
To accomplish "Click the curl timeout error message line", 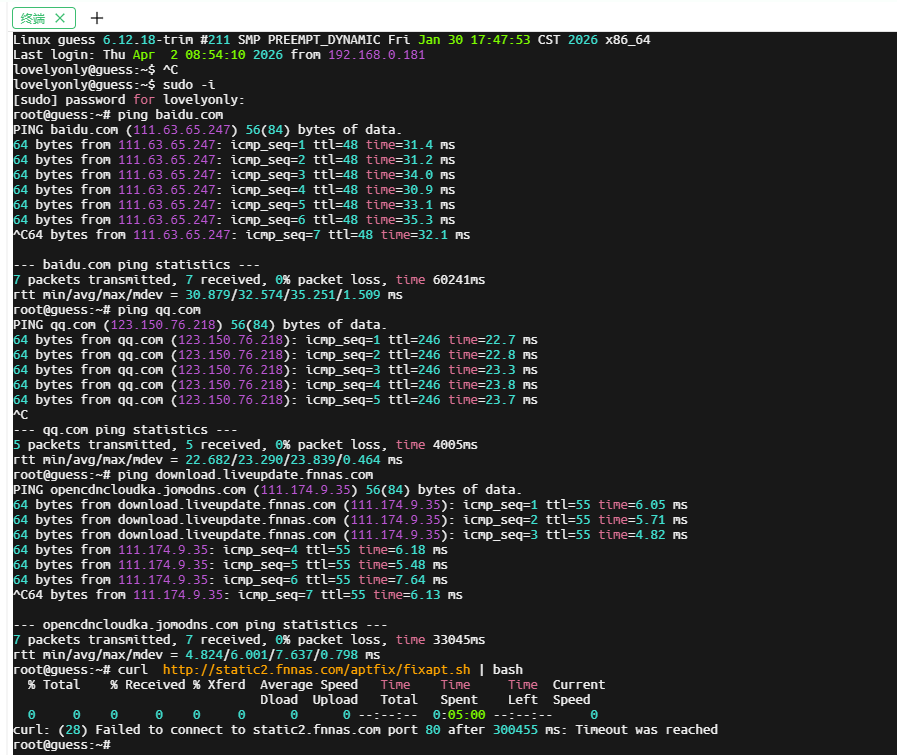I will pyautogui.click(x=365, y=730).
